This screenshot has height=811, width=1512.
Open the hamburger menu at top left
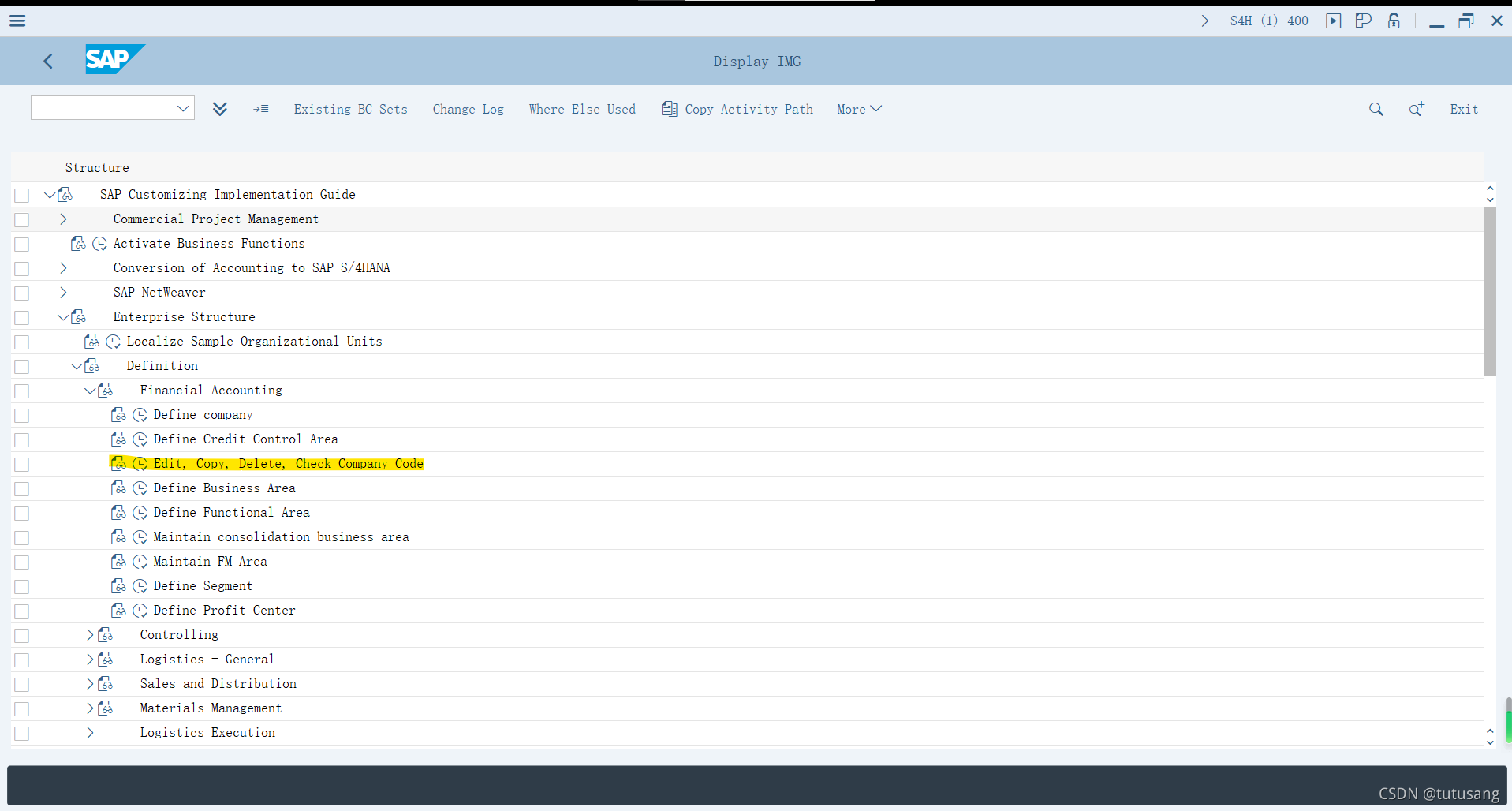pos(17,21)
